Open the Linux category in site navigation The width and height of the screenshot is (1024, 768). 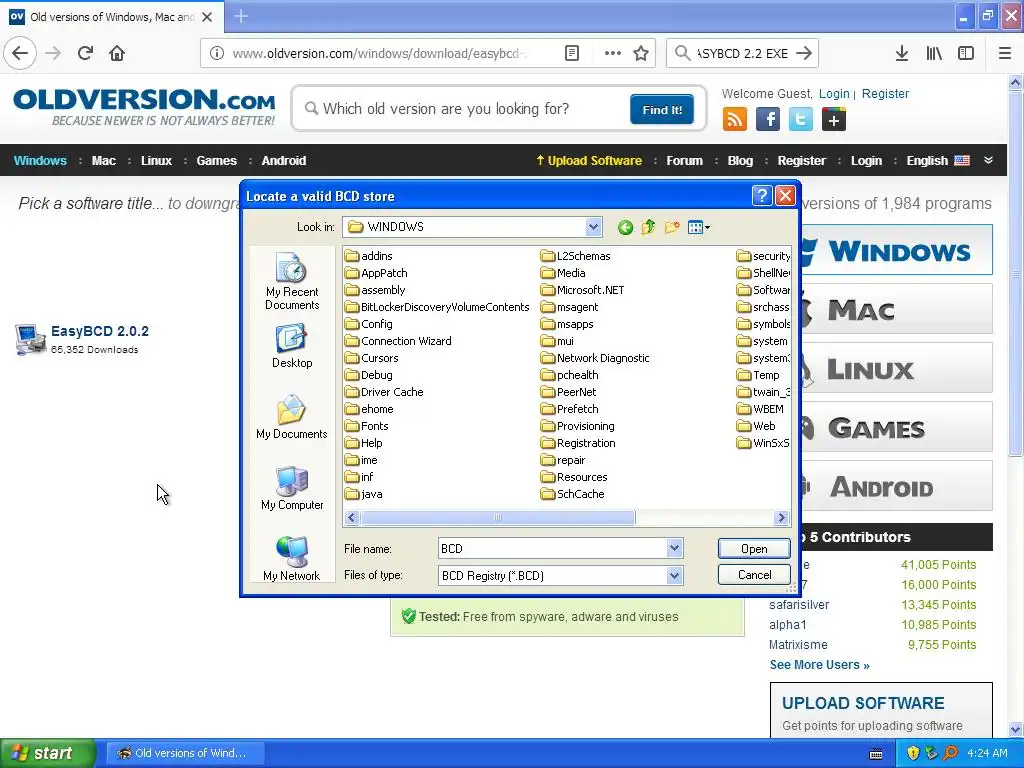pos(156,161)
